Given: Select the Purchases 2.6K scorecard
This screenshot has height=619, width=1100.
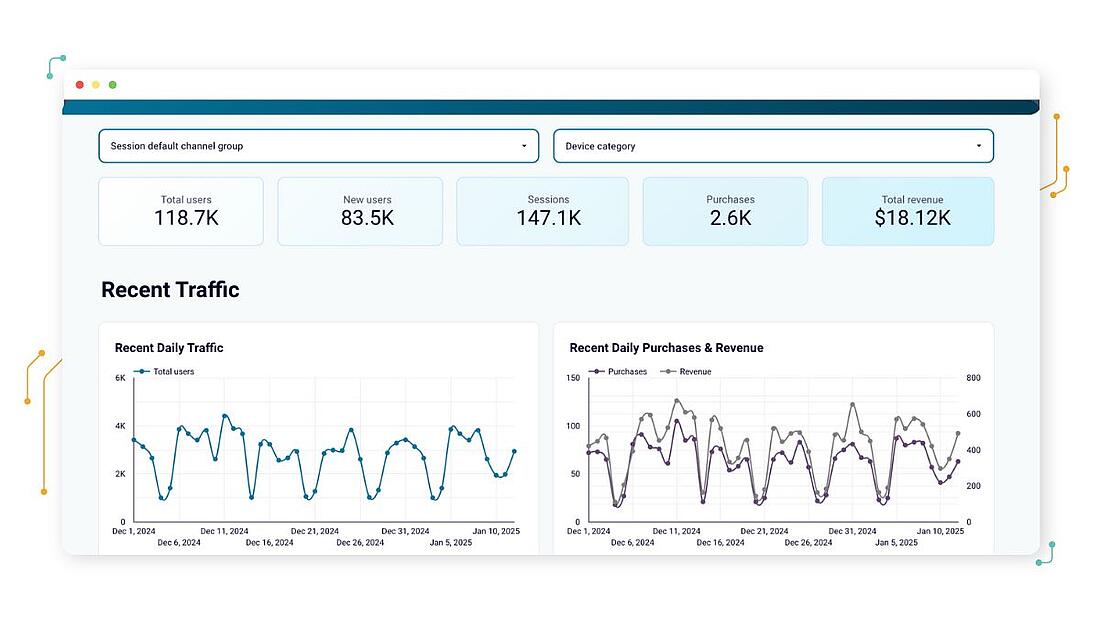Looking at the screenshot, I should click(725, 211).
